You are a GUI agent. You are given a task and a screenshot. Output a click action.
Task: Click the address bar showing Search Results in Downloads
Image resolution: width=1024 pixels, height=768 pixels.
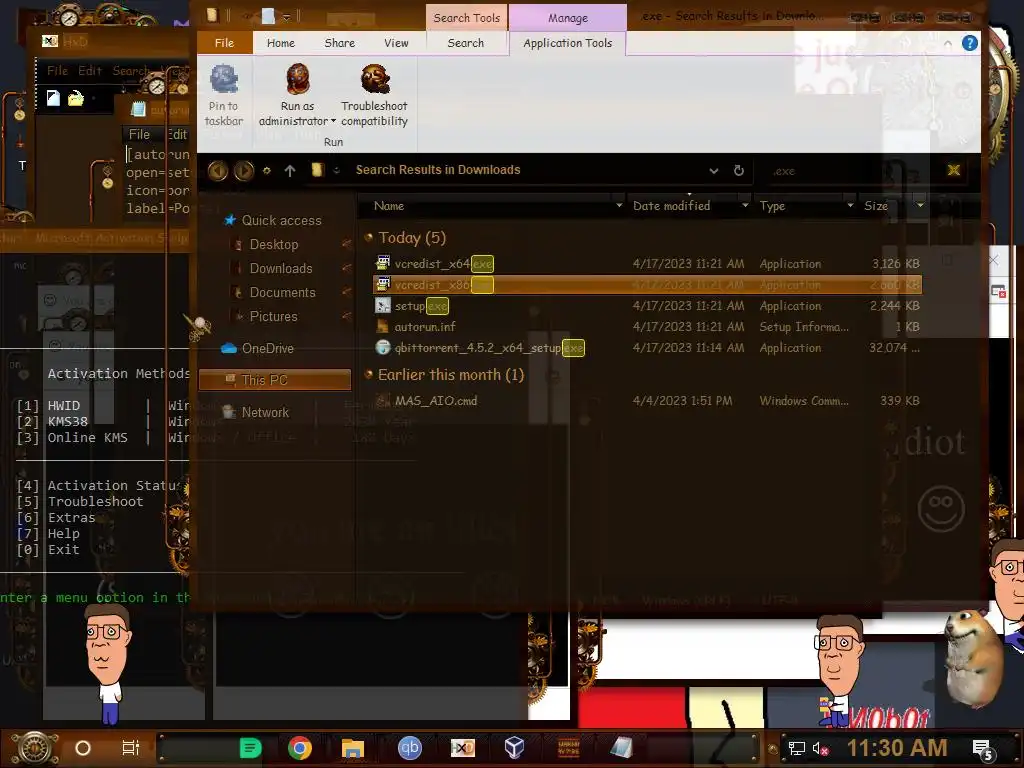pyautogui.click(x=438, y=170)
